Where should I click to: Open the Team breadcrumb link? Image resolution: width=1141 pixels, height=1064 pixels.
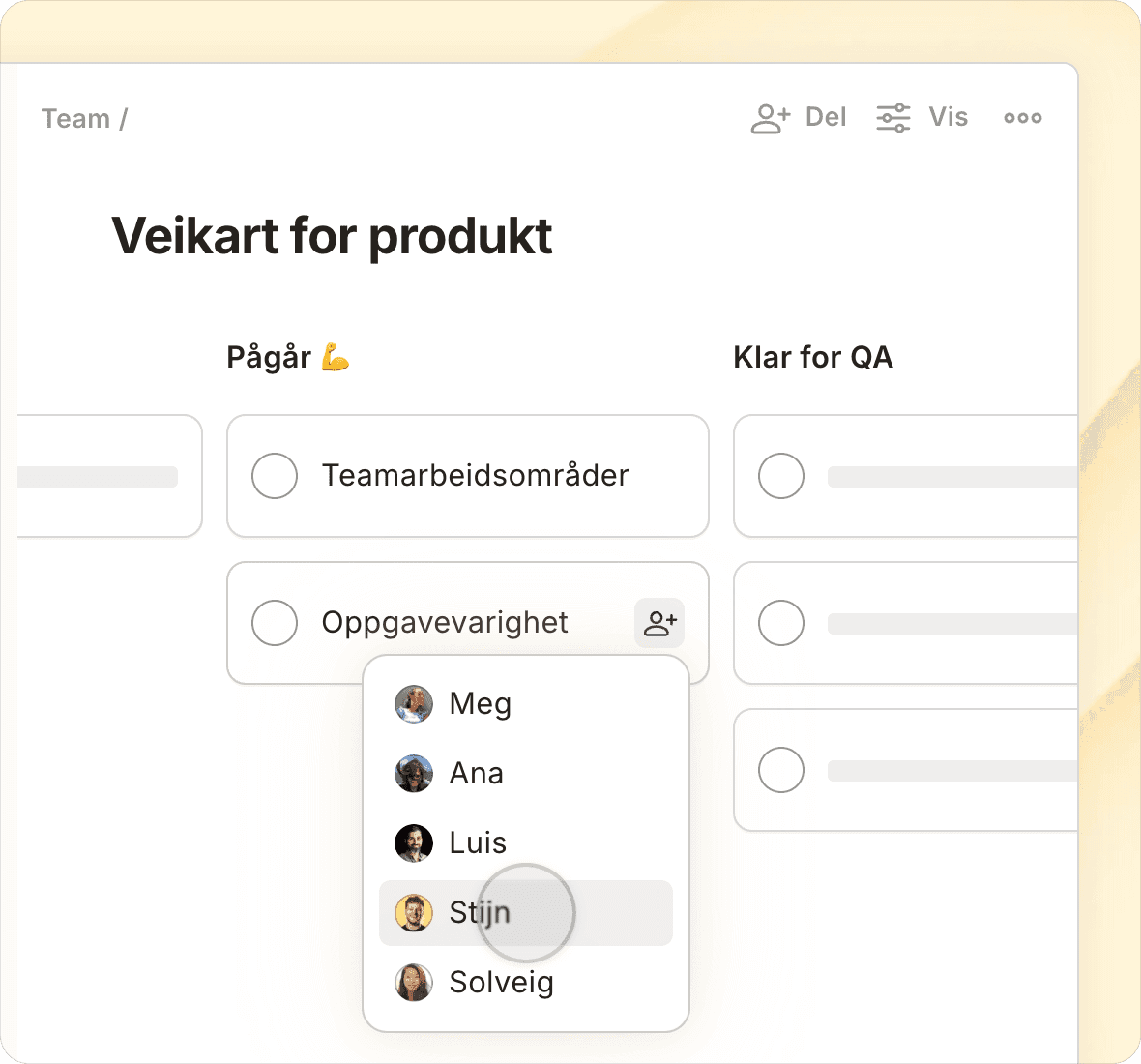click(75, 119)
